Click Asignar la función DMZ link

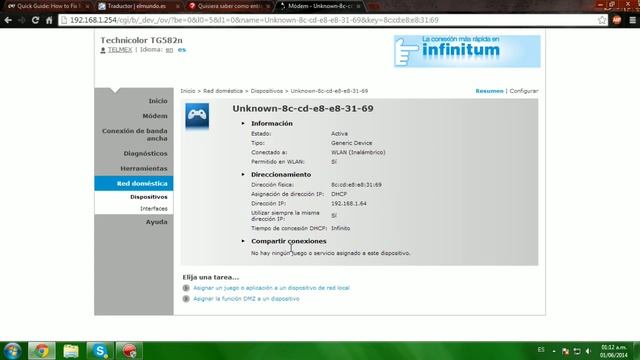[246, 299]
